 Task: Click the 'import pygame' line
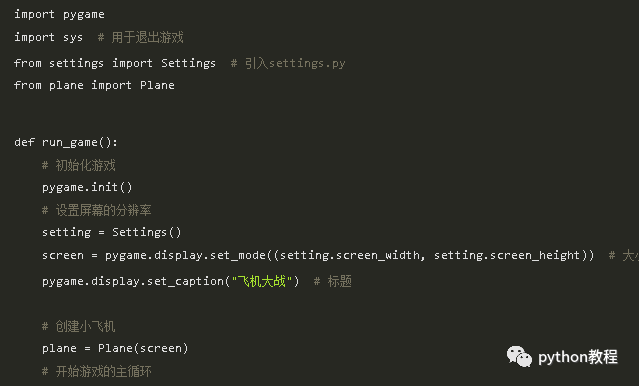point(59,15)
